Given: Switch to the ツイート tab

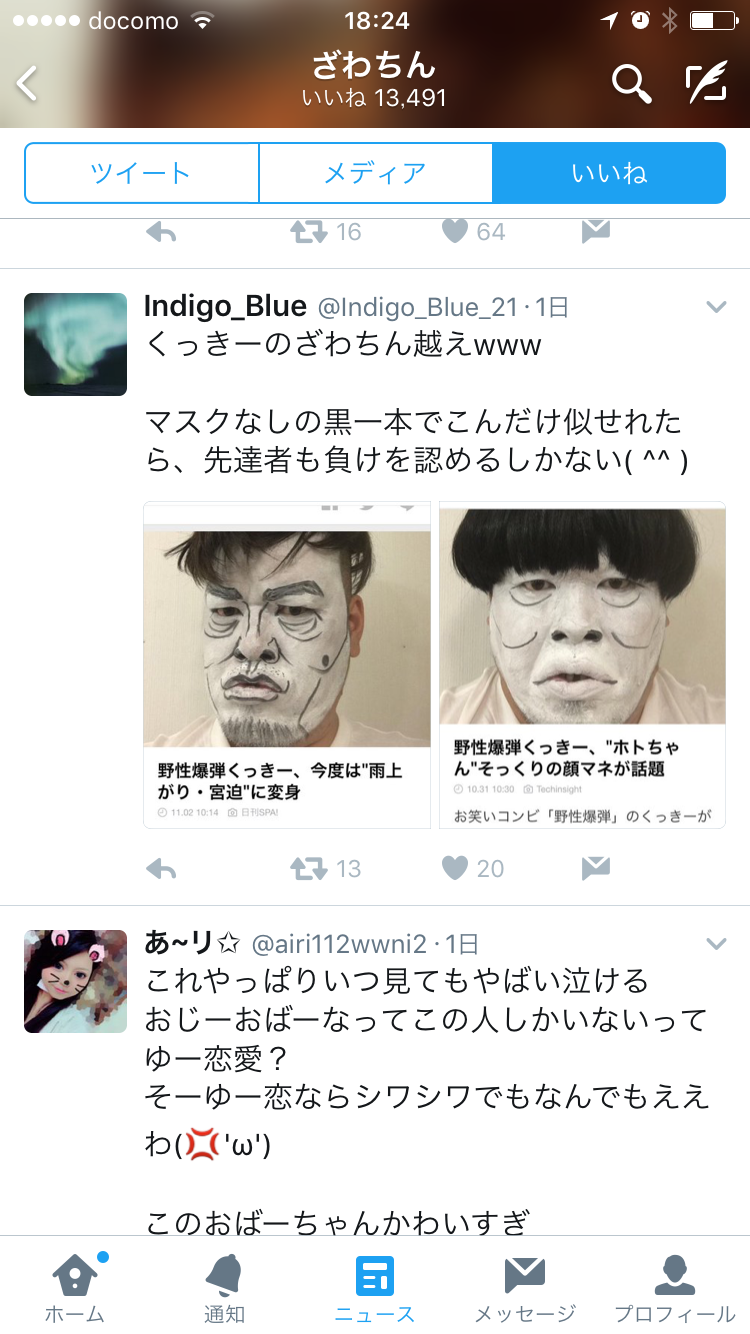Looking at the screenshot, I should pos(141,173).
